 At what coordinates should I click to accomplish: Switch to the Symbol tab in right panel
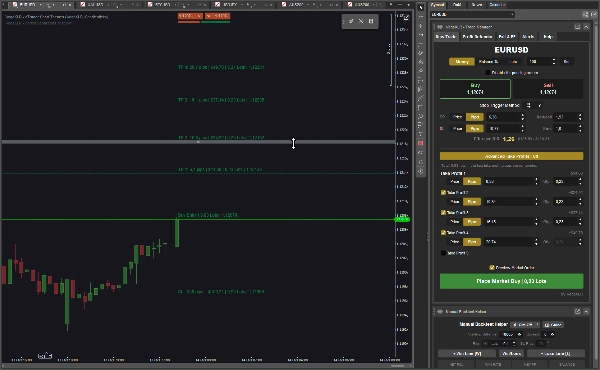(437, 5)
